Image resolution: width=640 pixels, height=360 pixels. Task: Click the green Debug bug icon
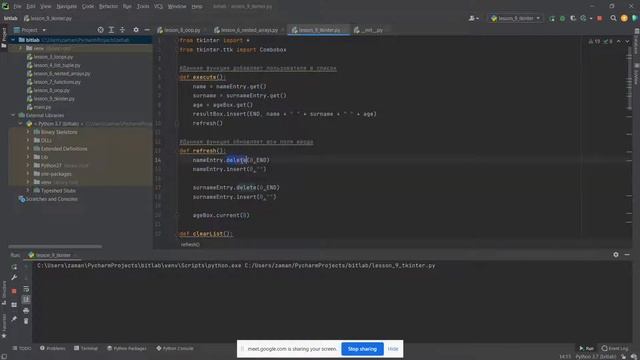pos(562,18)
